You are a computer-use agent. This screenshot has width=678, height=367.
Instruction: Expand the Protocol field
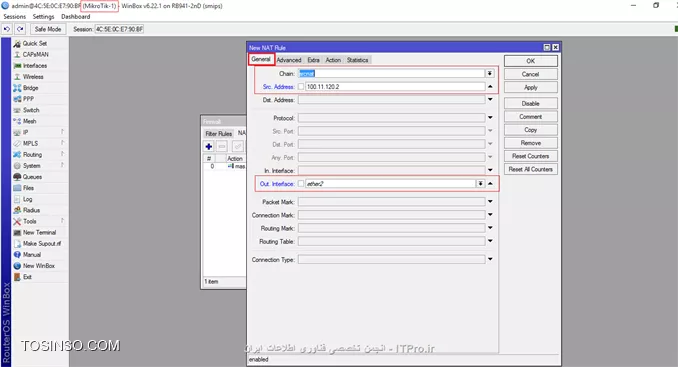pos(490,118)
